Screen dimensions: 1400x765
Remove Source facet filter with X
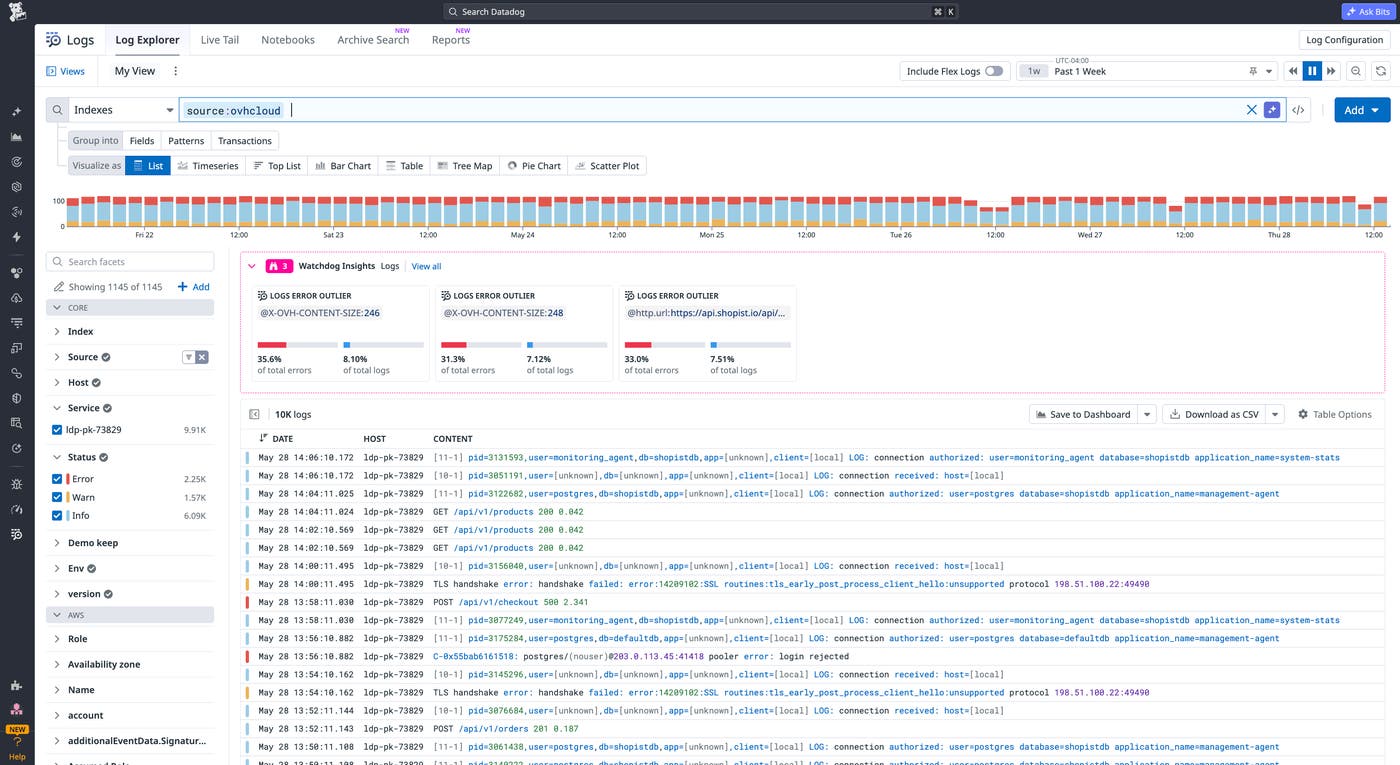(202, 357)
